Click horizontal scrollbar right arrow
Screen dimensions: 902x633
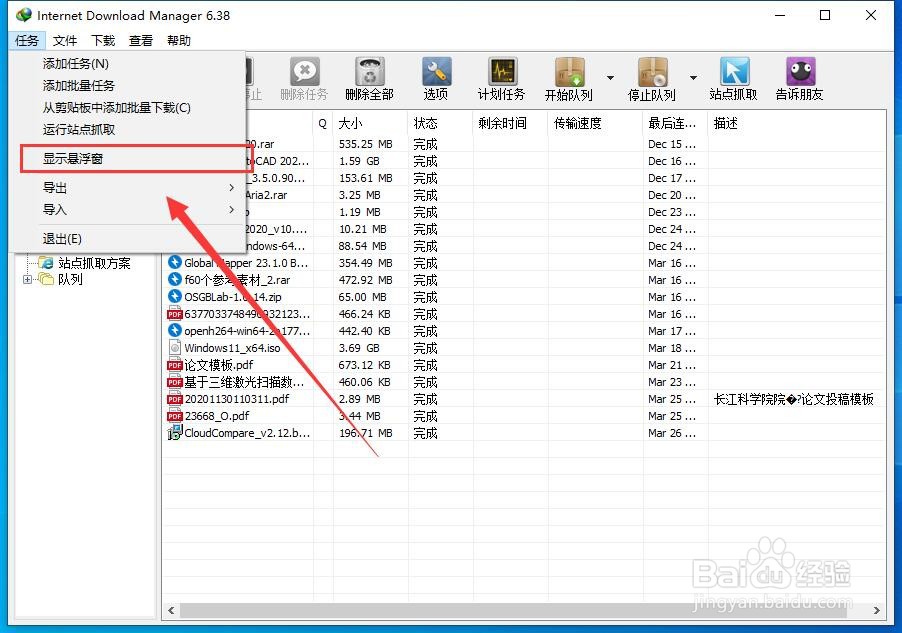[877, 610]
